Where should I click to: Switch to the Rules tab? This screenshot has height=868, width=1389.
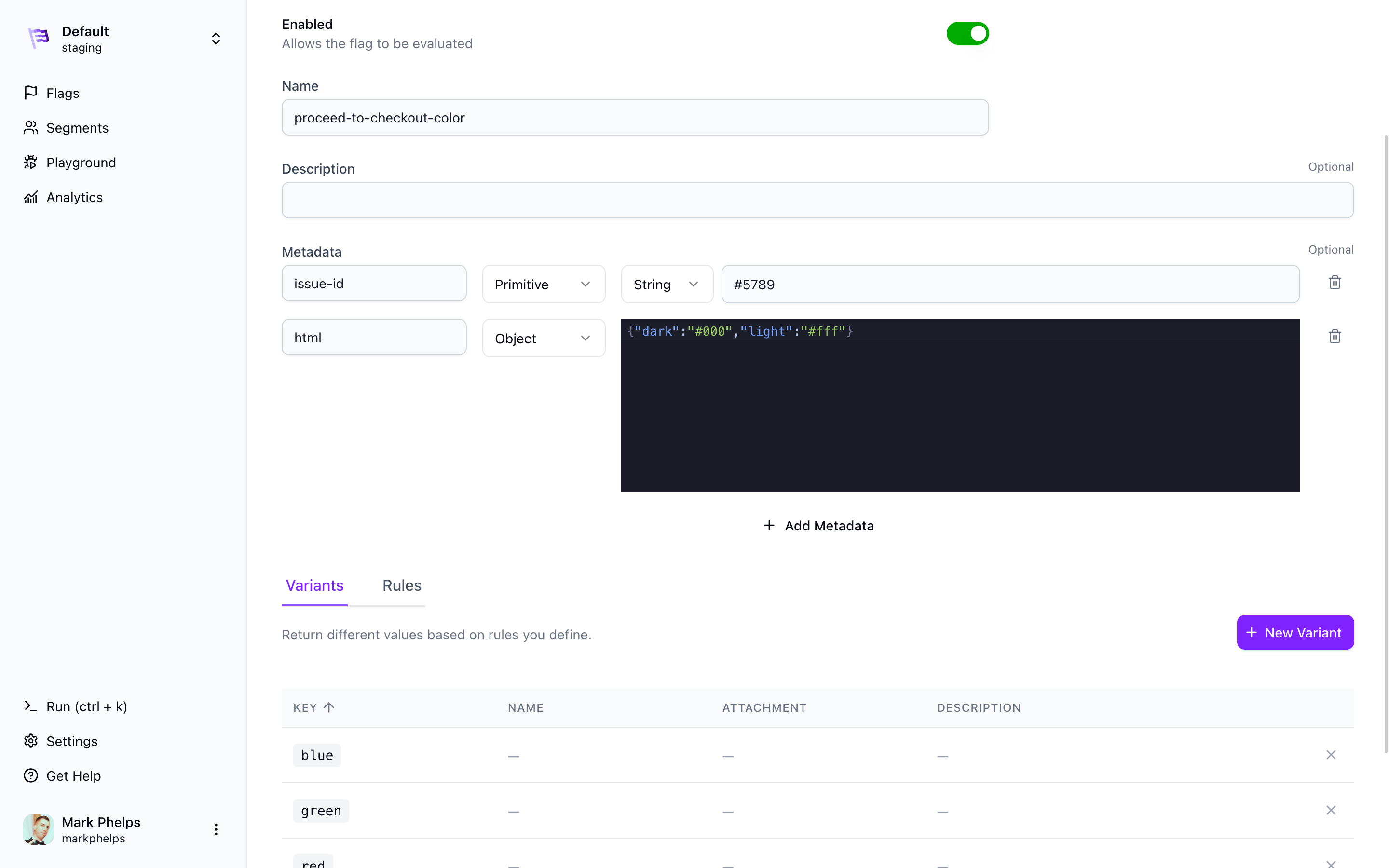[x=402, y=585]
